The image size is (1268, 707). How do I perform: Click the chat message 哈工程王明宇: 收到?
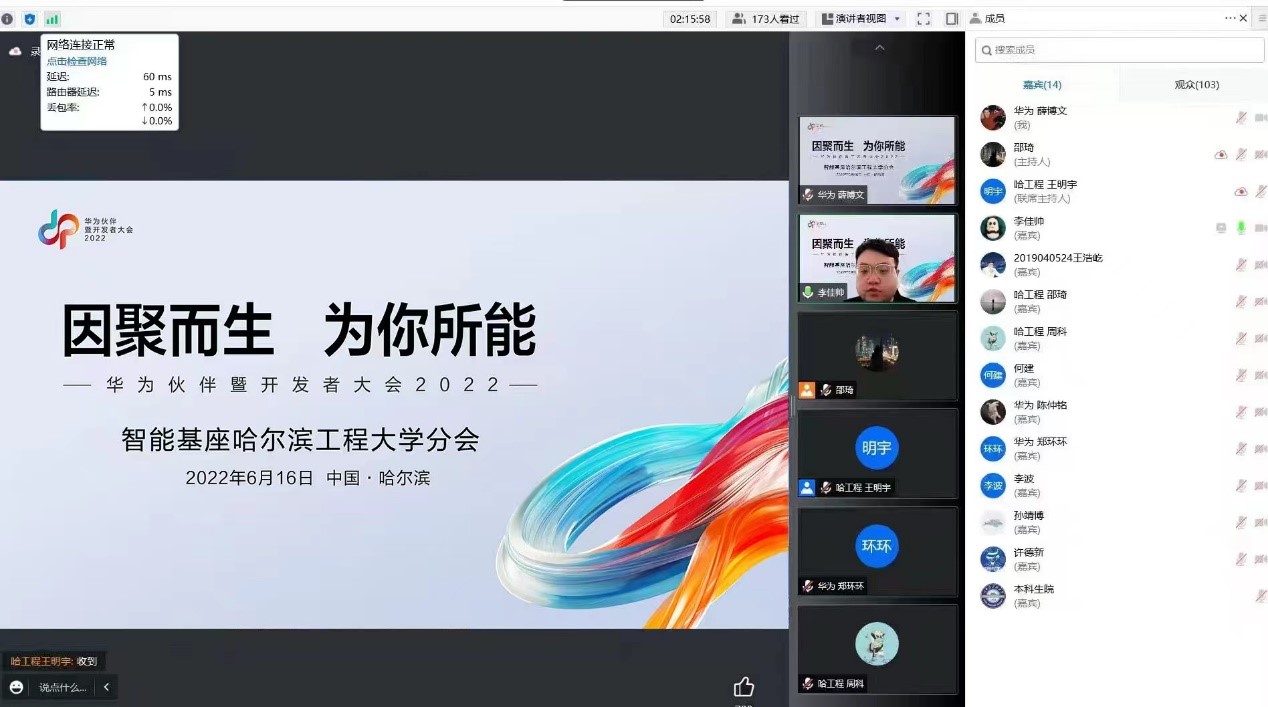pyautogui.click(x=54, y=661)
